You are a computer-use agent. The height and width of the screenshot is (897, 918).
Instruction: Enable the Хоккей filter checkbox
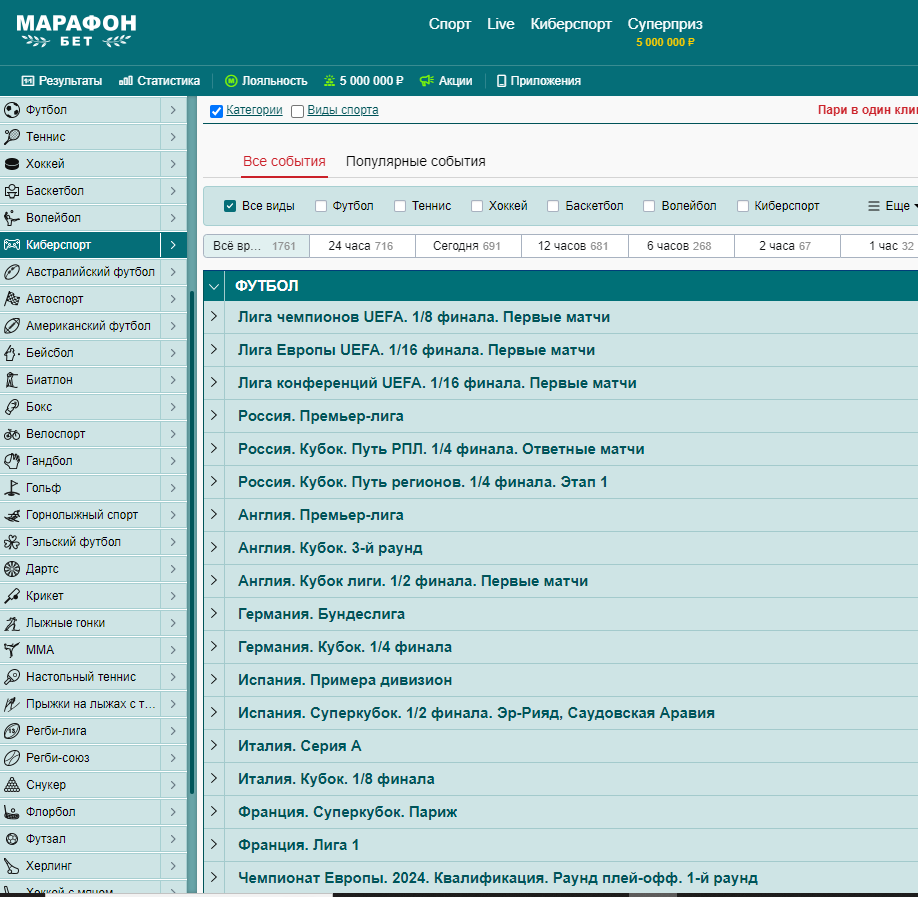point(477,206)
